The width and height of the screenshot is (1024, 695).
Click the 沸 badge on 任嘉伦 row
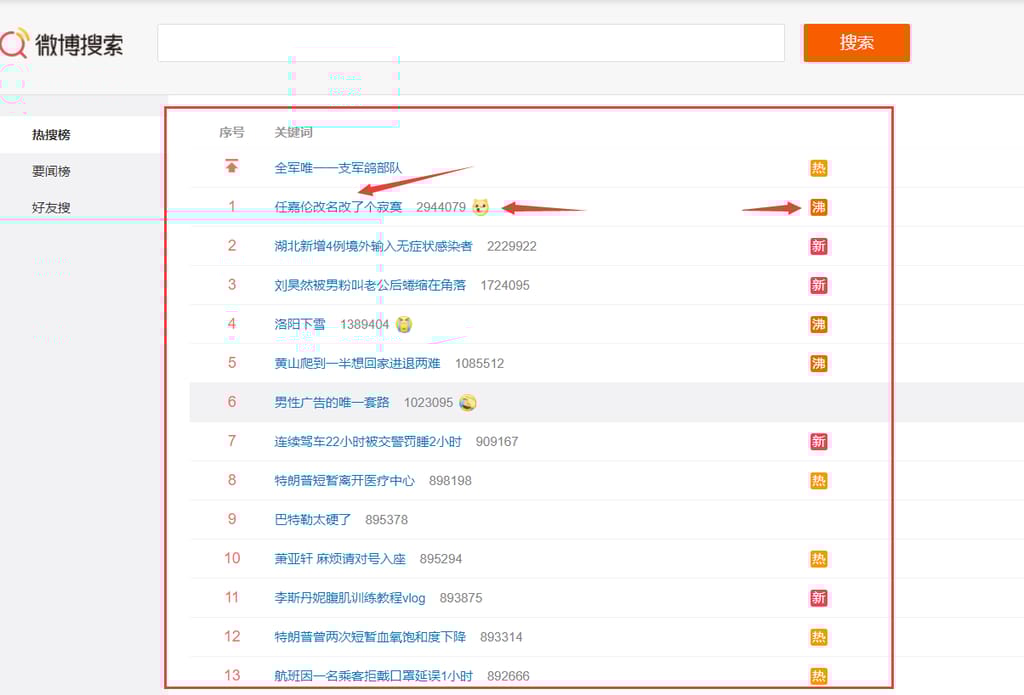tap(818, 207)
